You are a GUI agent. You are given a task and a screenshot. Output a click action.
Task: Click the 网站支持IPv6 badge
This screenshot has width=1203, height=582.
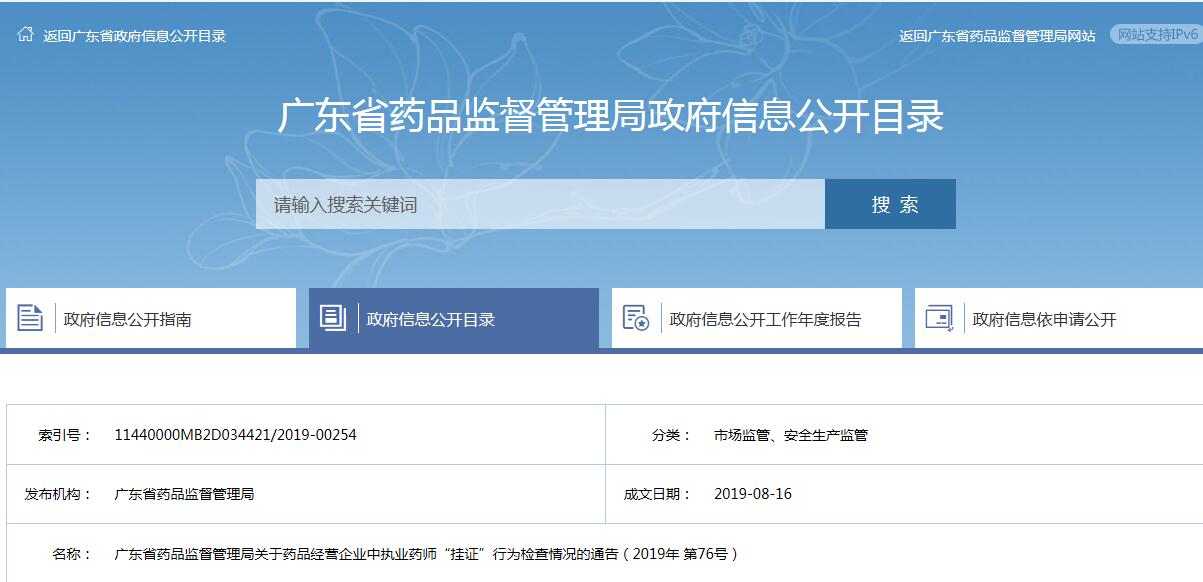[x=1157, y=35]
